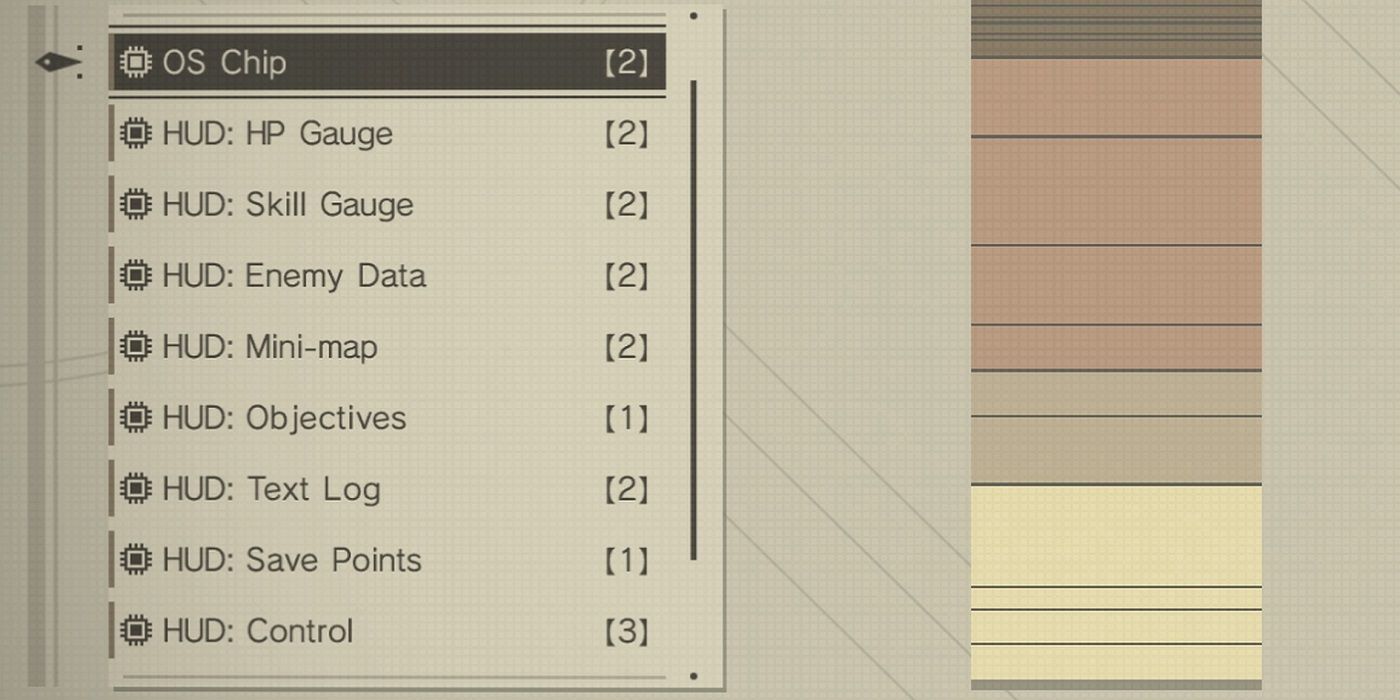Select the HUD: HP Gauge entry
Image resolution: width=1400 pixels, height=700 pixels.
tap(385, 133)
